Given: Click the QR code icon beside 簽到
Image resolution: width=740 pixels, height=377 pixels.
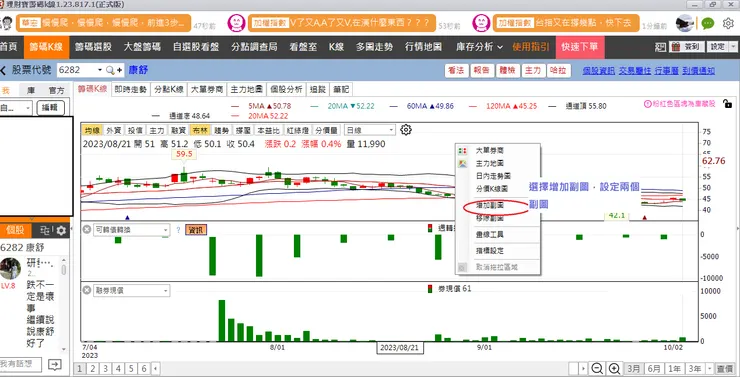Looking at the screenshot, I should [x=660, y=47].
